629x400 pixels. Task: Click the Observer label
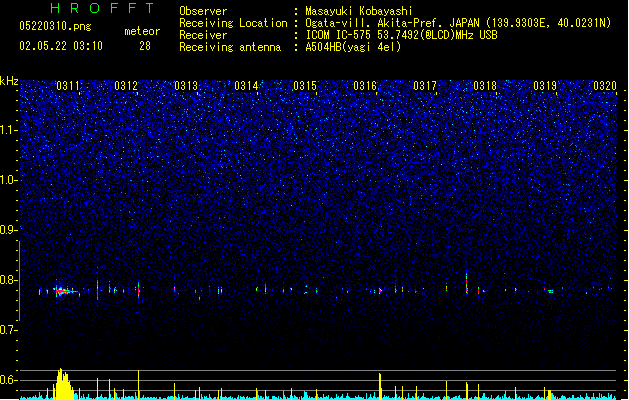[x=203, y=11]
